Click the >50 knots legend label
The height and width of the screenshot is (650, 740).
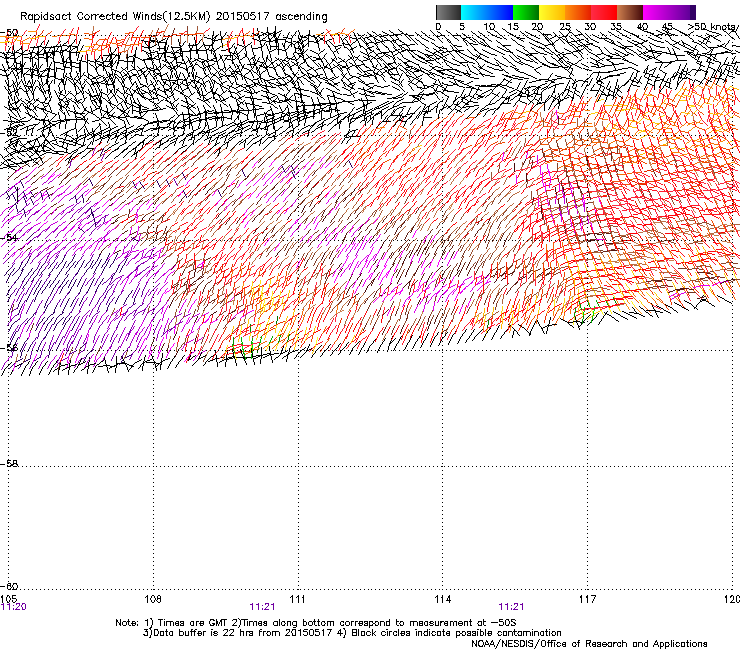(x=713, y=27)
